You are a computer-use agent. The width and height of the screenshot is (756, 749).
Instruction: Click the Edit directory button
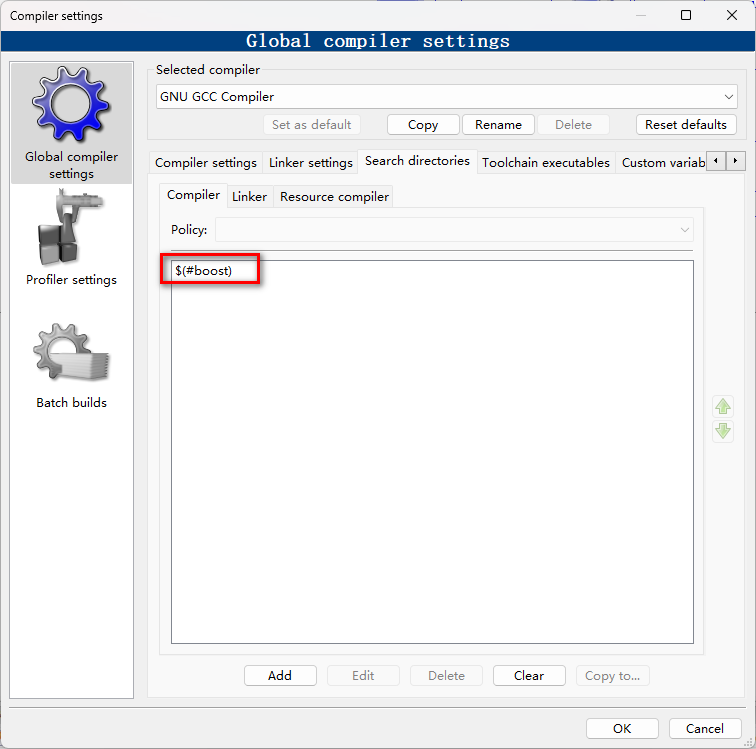(x=363, y=676)
